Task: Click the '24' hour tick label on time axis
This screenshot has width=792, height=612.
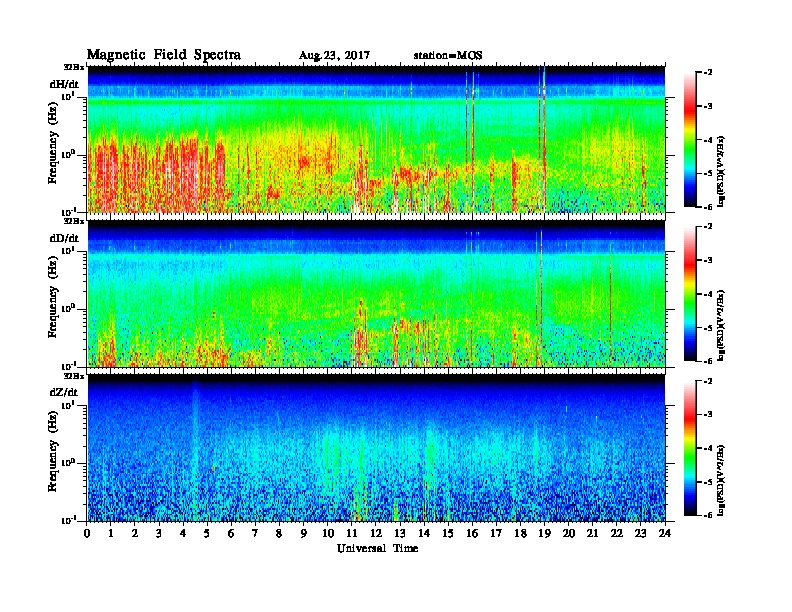Action: pyautogui.click(x=665, y=534)
